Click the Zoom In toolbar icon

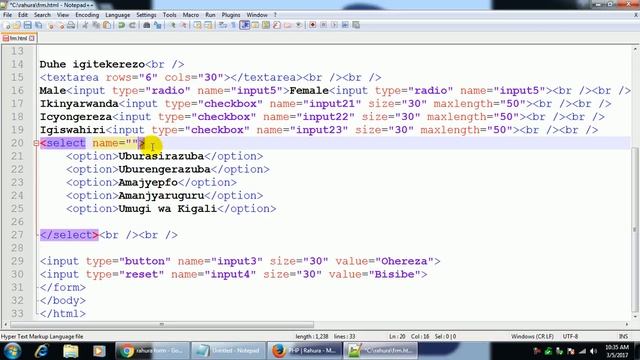[x=173, y=25]
